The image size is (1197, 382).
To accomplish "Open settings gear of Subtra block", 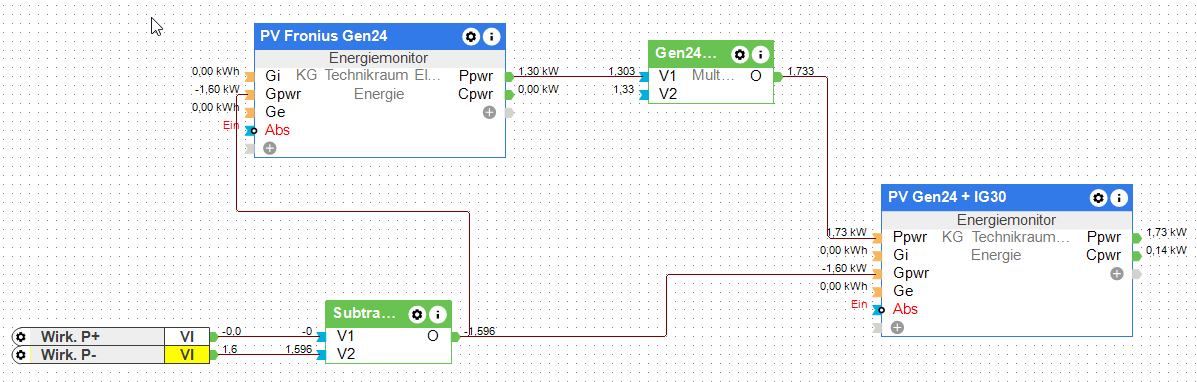I will coord(417,314).
